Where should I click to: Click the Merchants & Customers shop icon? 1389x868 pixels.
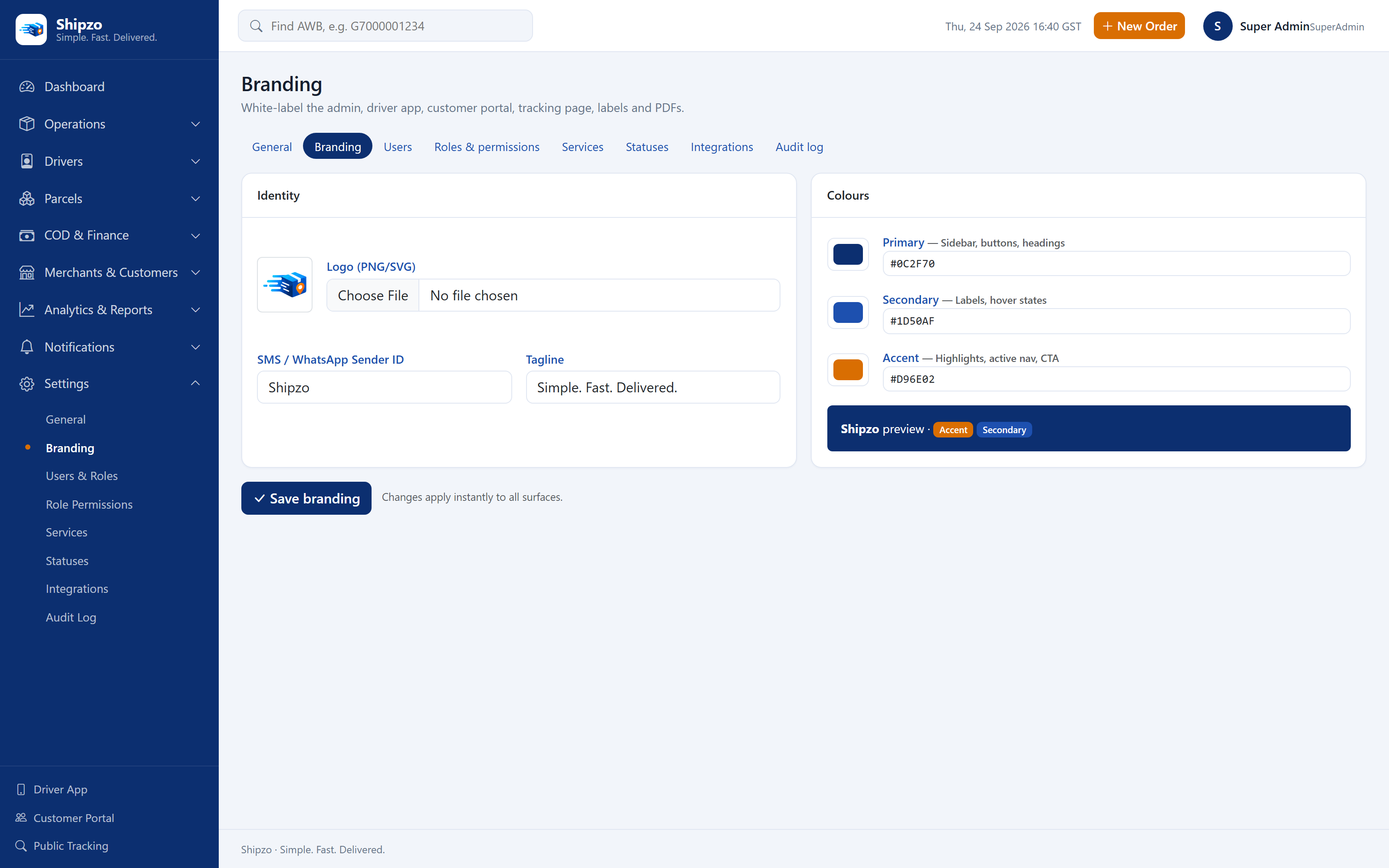click(x=27, y=273)
